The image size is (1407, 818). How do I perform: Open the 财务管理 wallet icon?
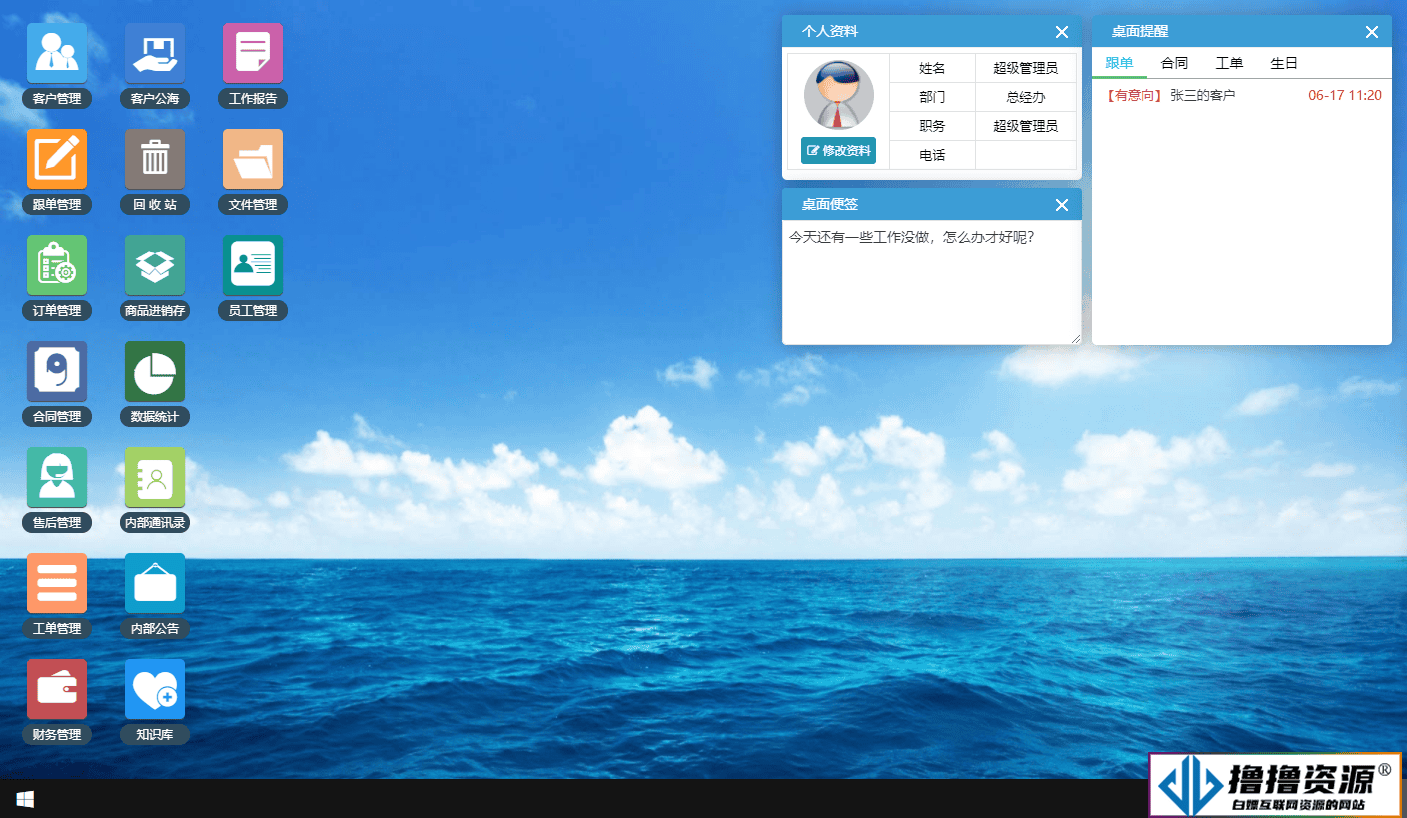[x=57, y=689]
